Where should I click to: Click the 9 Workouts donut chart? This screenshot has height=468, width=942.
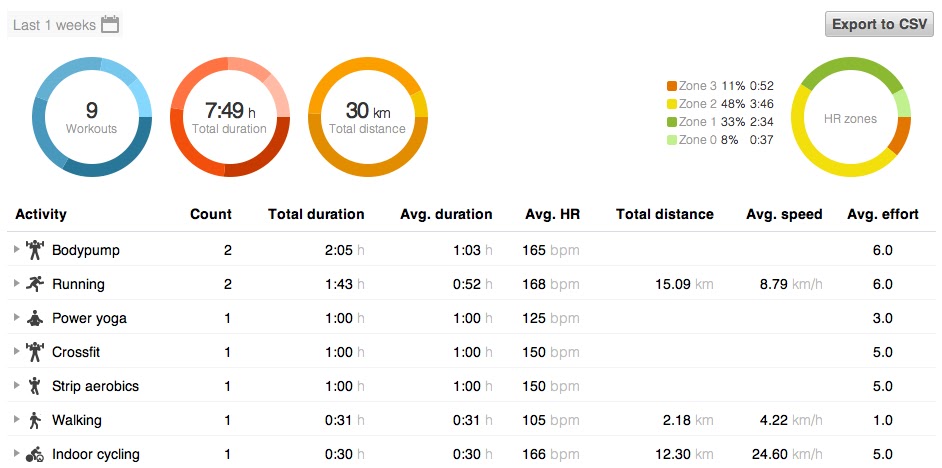point(91,117)
